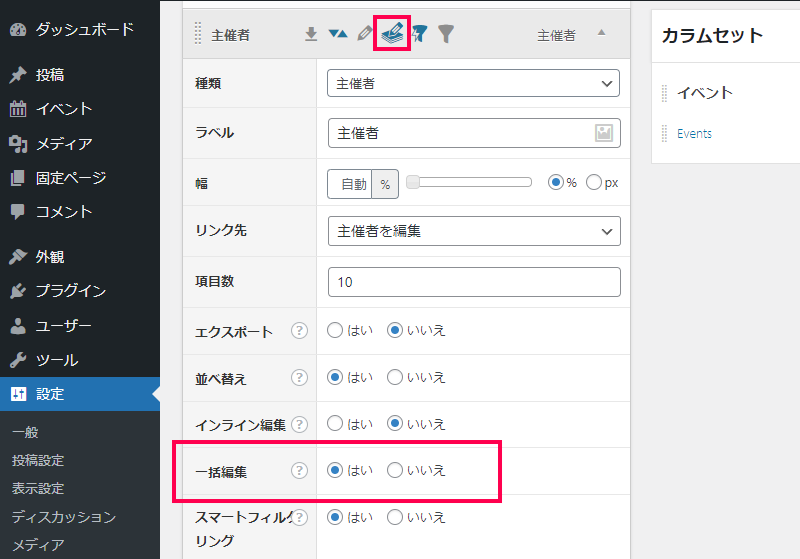Click the paintbrush icon beside 外観
The width and height of the screenshot is (800, 559).
(x=18, y=257)
